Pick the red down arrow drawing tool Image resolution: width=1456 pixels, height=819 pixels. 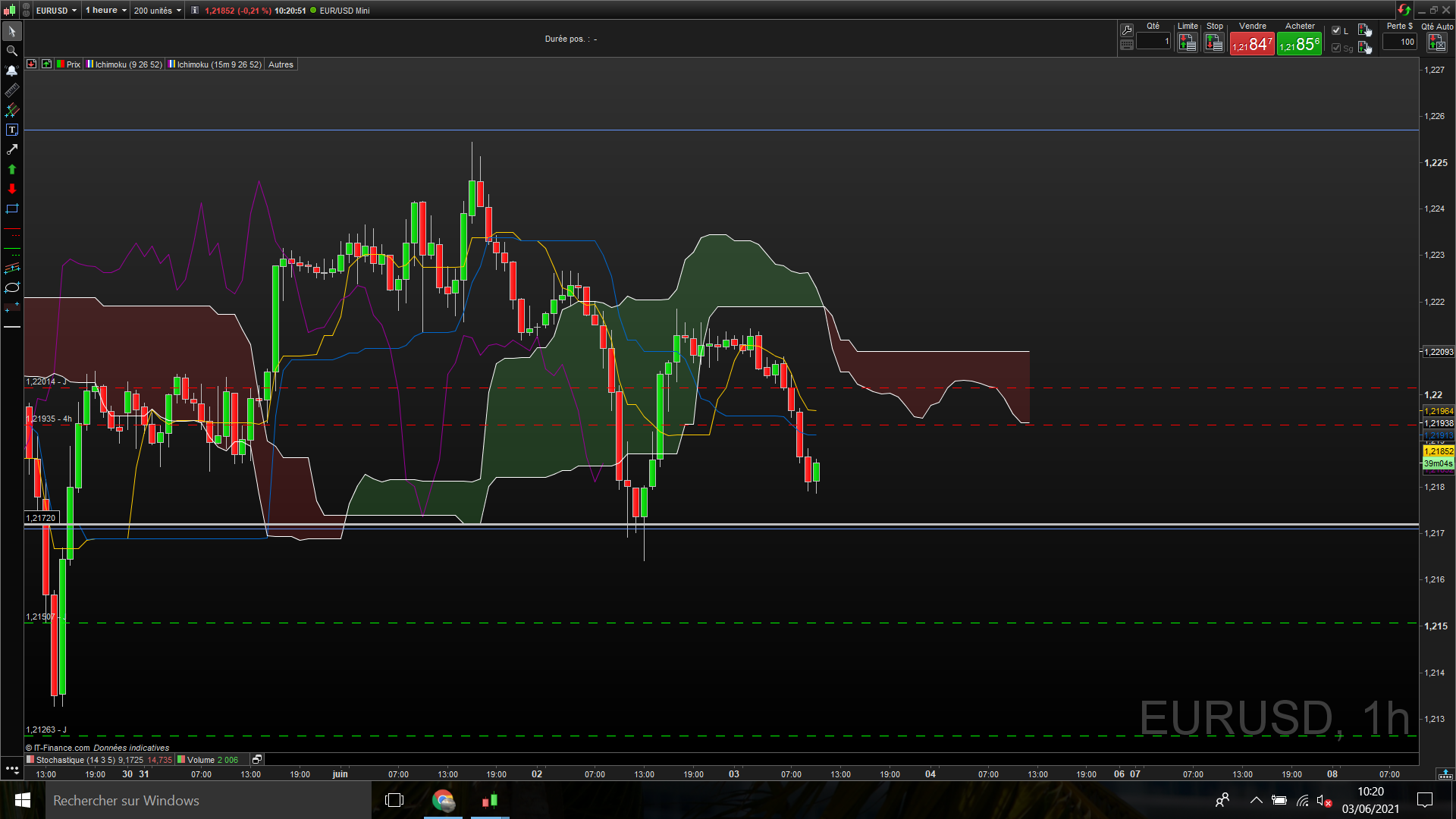point(11,189)
